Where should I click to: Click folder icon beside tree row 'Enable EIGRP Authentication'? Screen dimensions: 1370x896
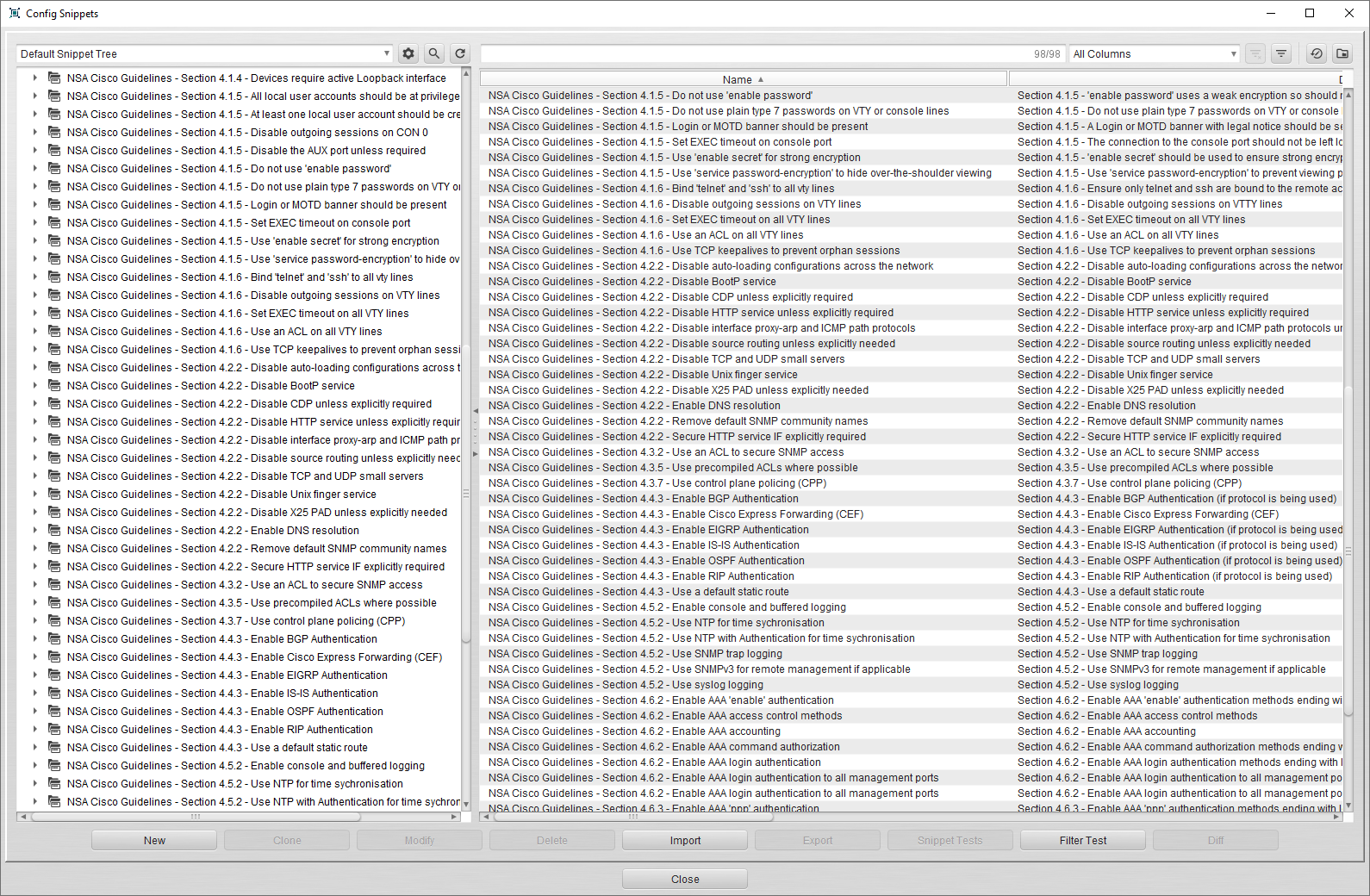tap(54, 675)
